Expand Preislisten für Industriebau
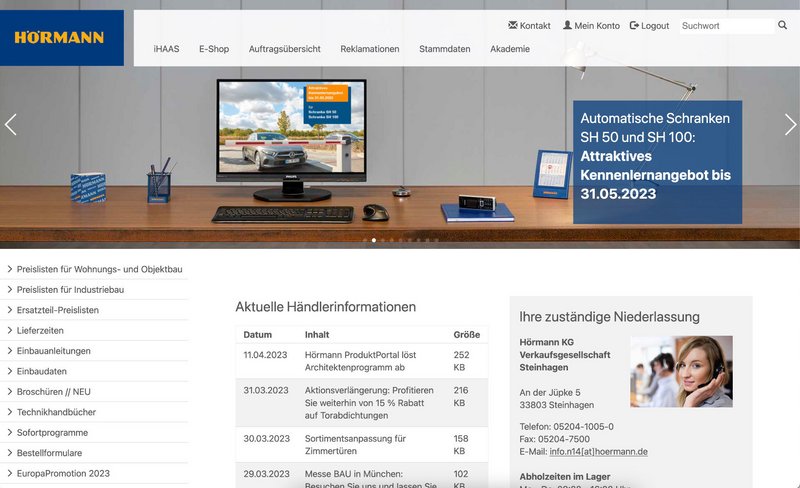The height and width of the screenshot is (488, 800). coord(95,289)
